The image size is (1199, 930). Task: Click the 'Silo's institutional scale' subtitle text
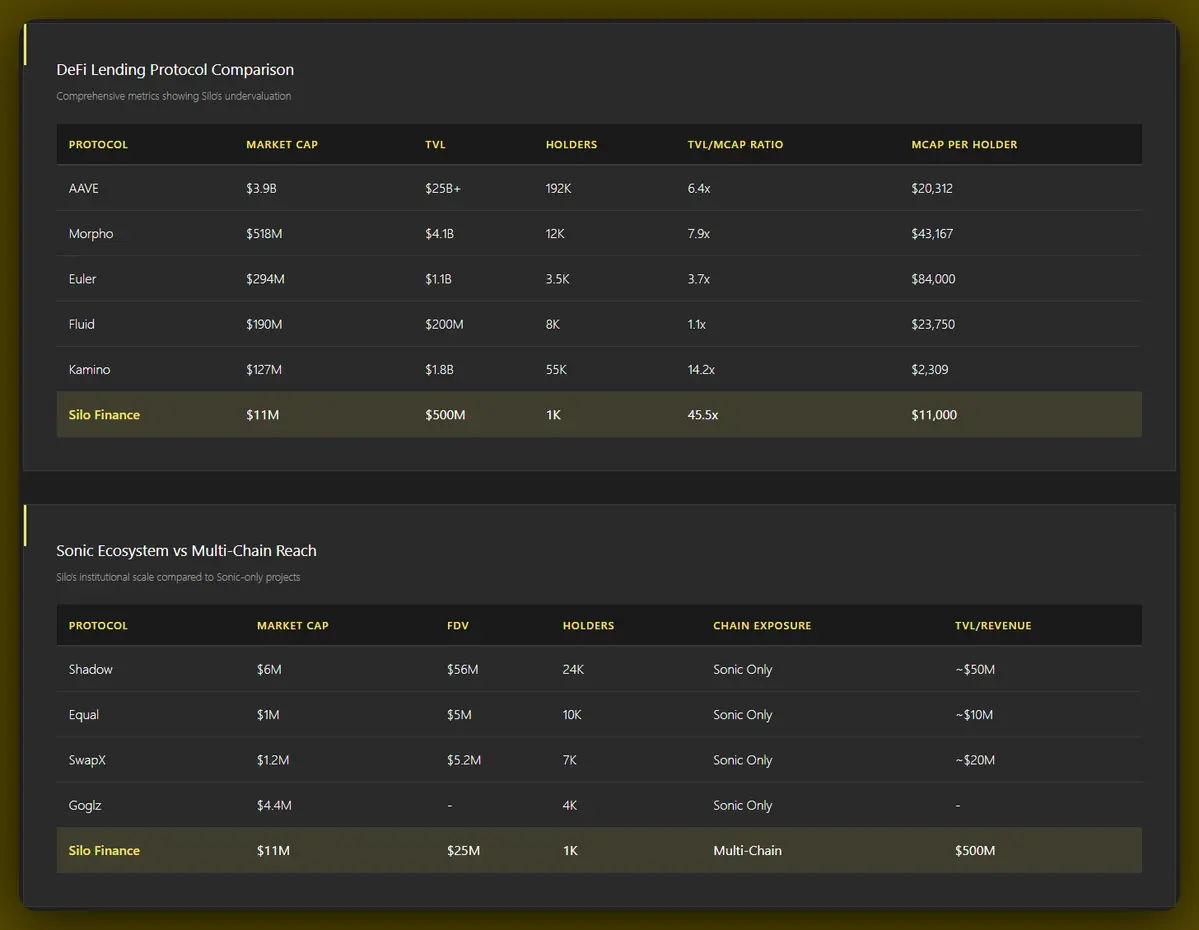point(178,577)
